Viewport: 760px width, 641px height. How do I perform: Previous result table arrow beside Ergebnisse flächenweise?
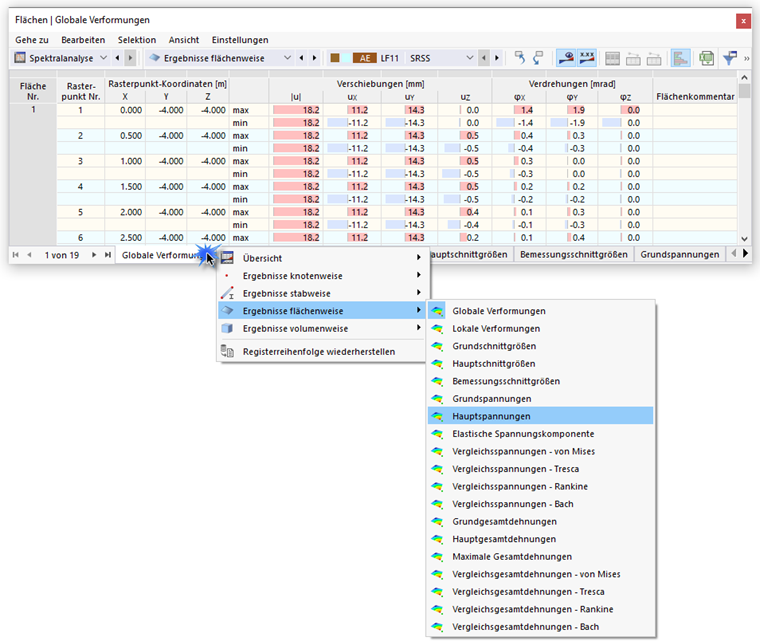click(301, 58)
